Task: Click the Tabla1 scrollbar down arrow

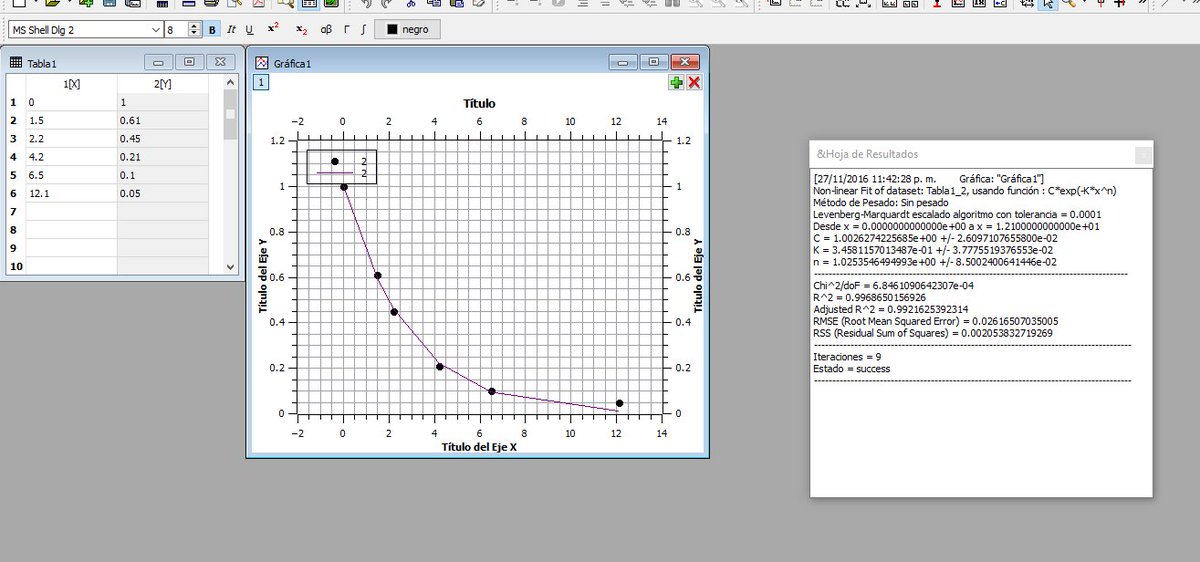Action: pyautogui.click(x=231, y=266)
